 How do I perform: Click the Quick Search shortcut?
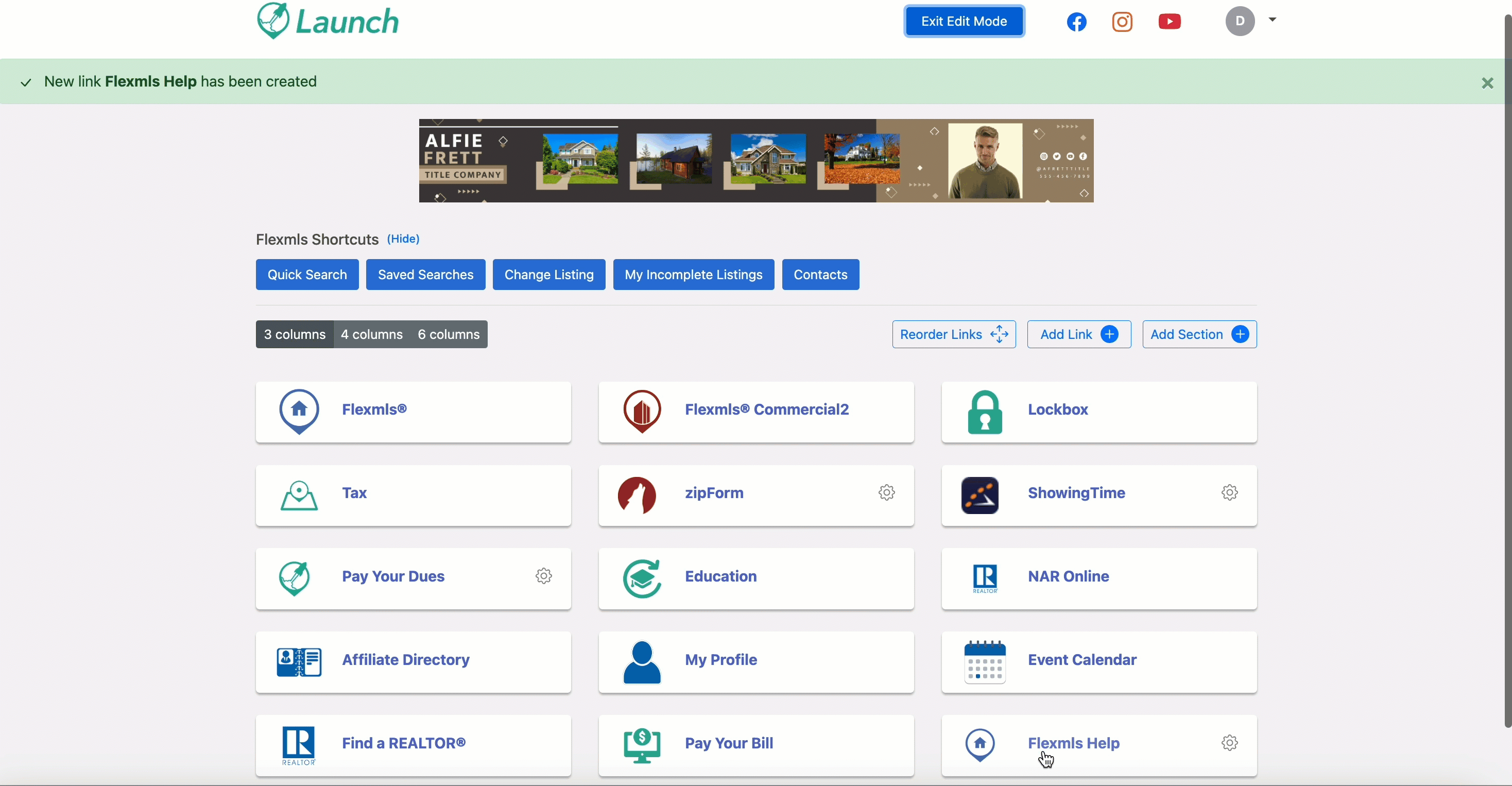(x=307, y=274)
